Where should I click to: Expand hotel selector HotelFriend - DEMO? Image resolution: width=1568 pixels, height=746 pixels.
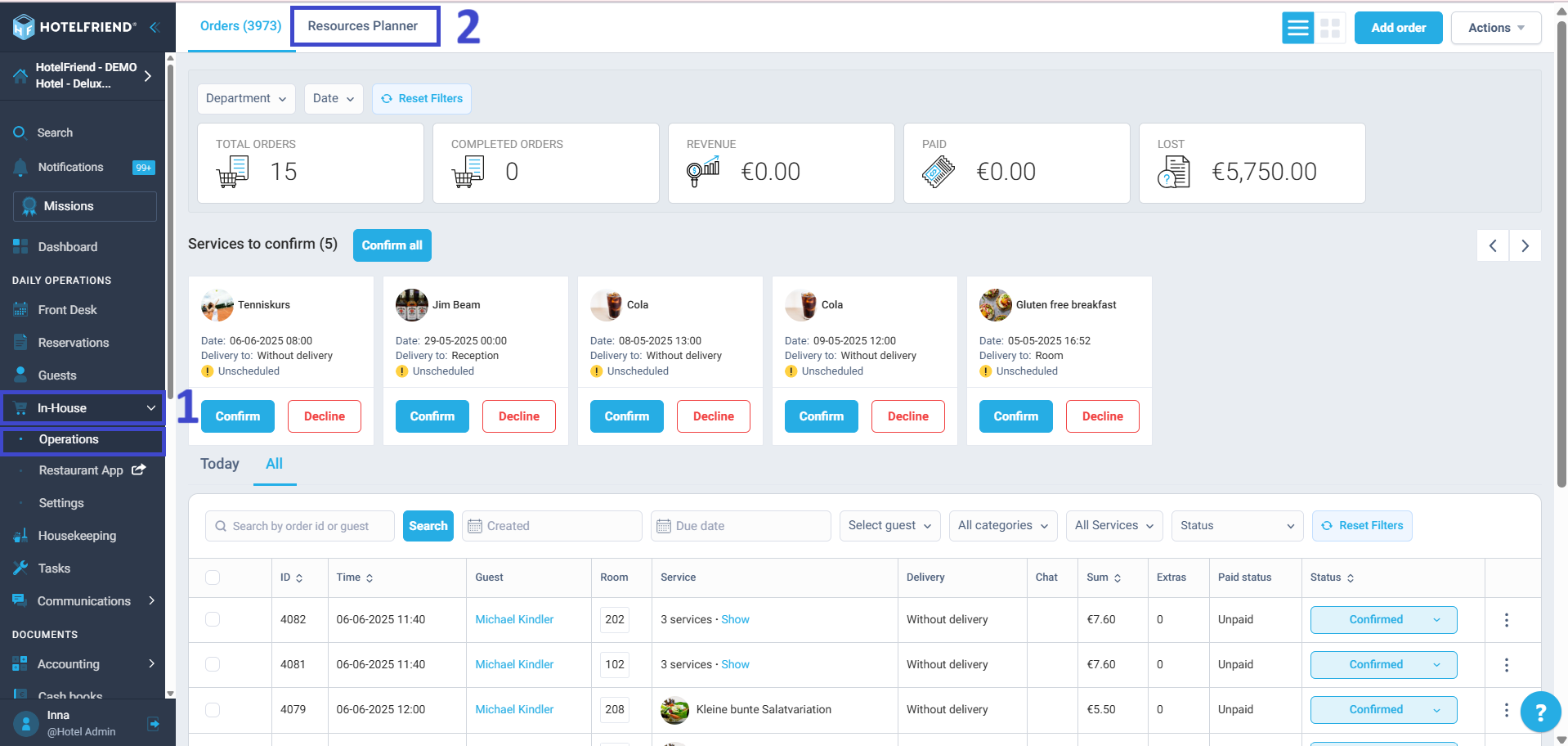tap(82, 76)
